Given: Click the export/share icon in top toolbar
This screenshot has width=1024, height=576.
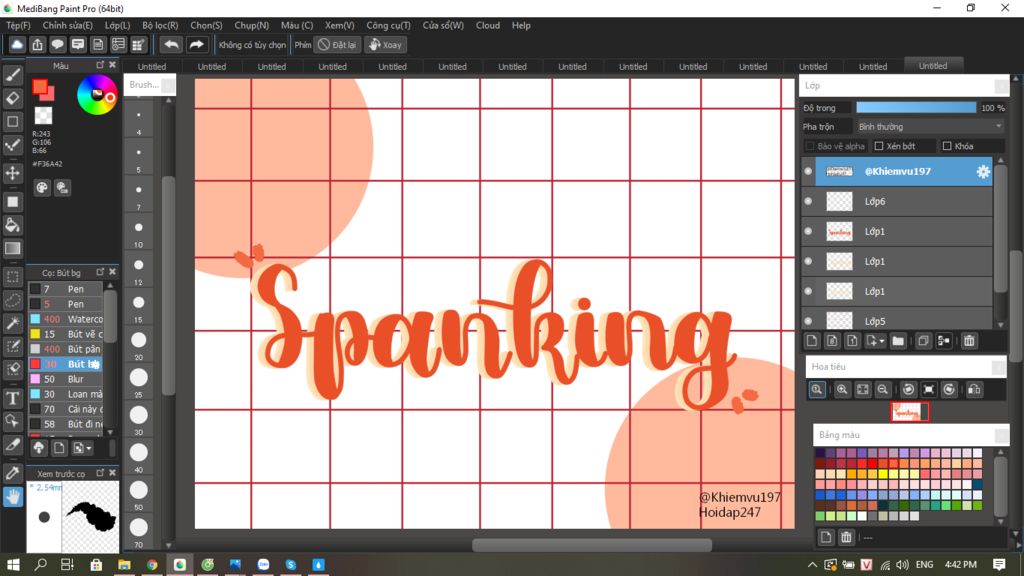Looking at the screenshot, I should [37, 44].
